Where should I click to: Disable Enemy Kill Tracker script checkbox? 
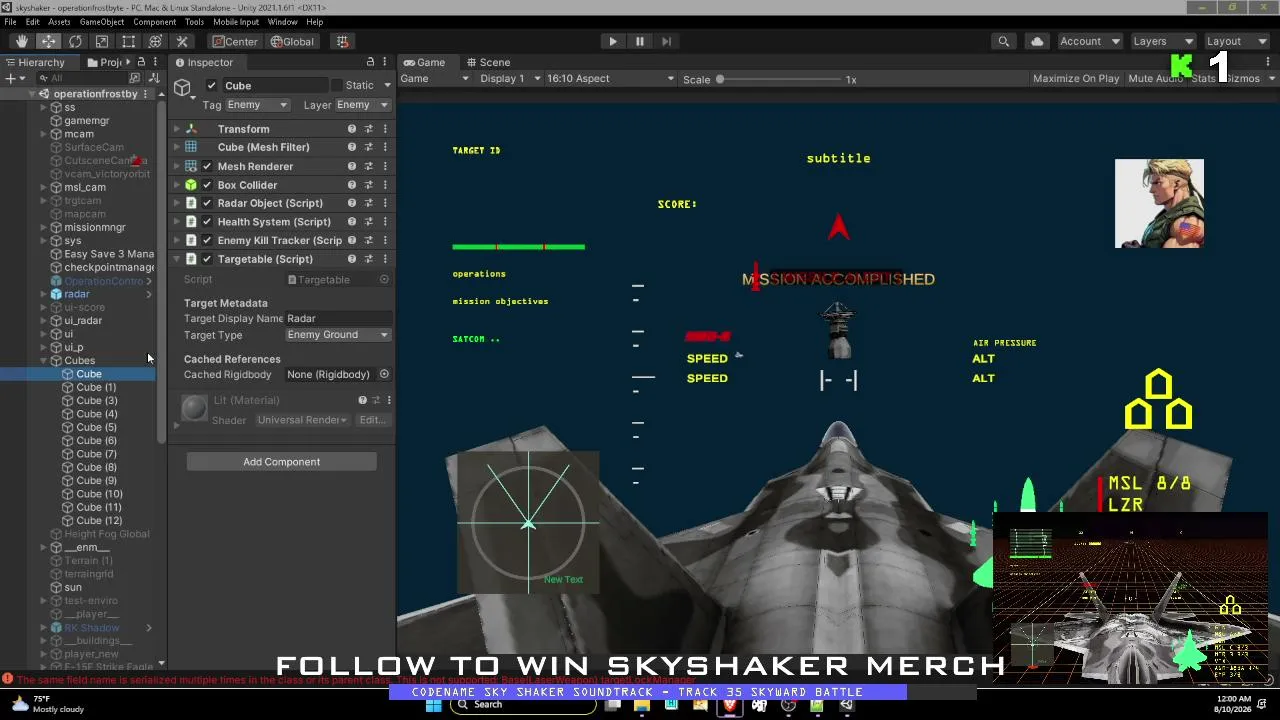[207, 240]
